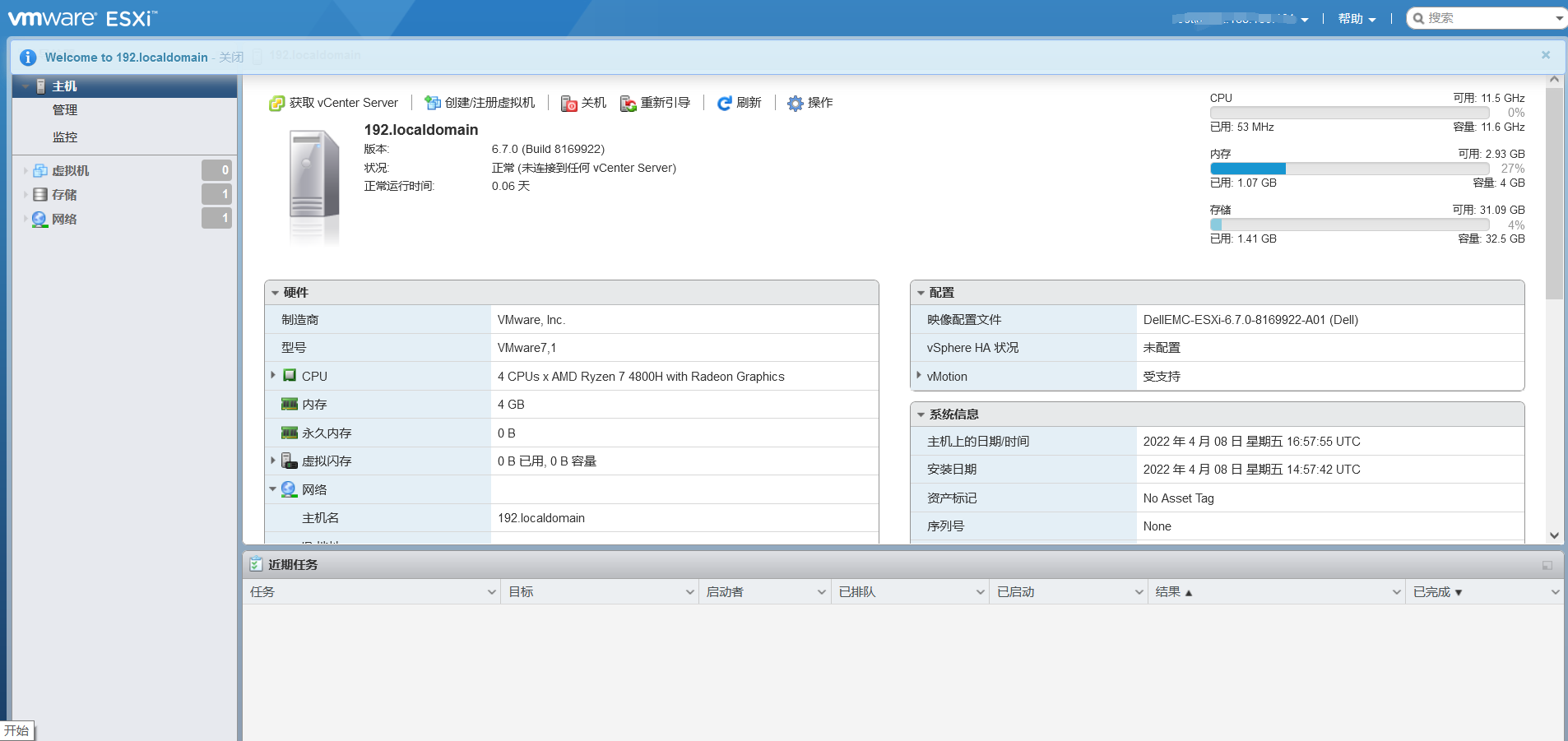Click the VMware ESXi logo
Screen dimensions: 1568x741
pos(82,18)
